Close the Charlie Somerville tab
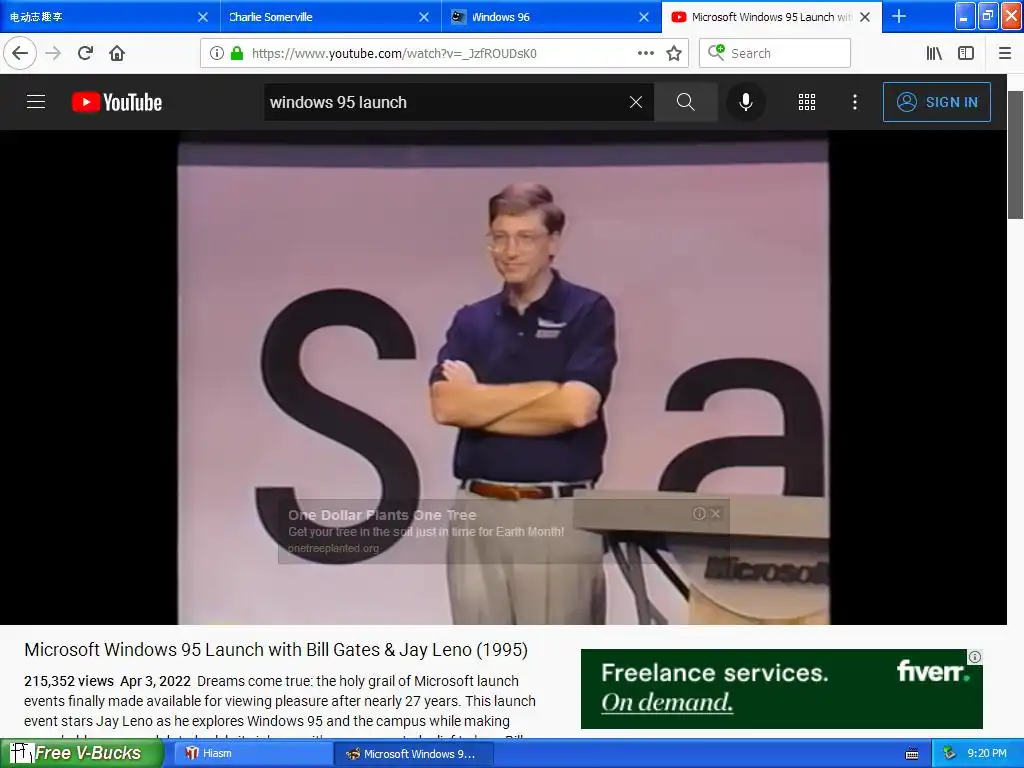Viewport: 1024px width, 768px height. click(424, 17)
